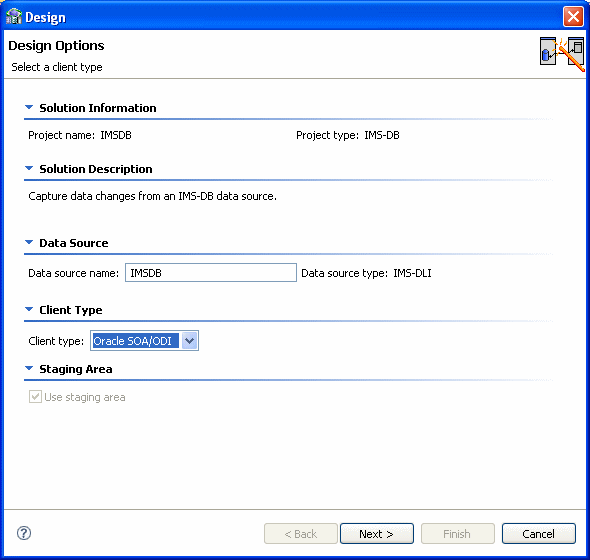Collapse the Data Source section
The width and height of the screenshot is (590, 560).
(29, 243)
